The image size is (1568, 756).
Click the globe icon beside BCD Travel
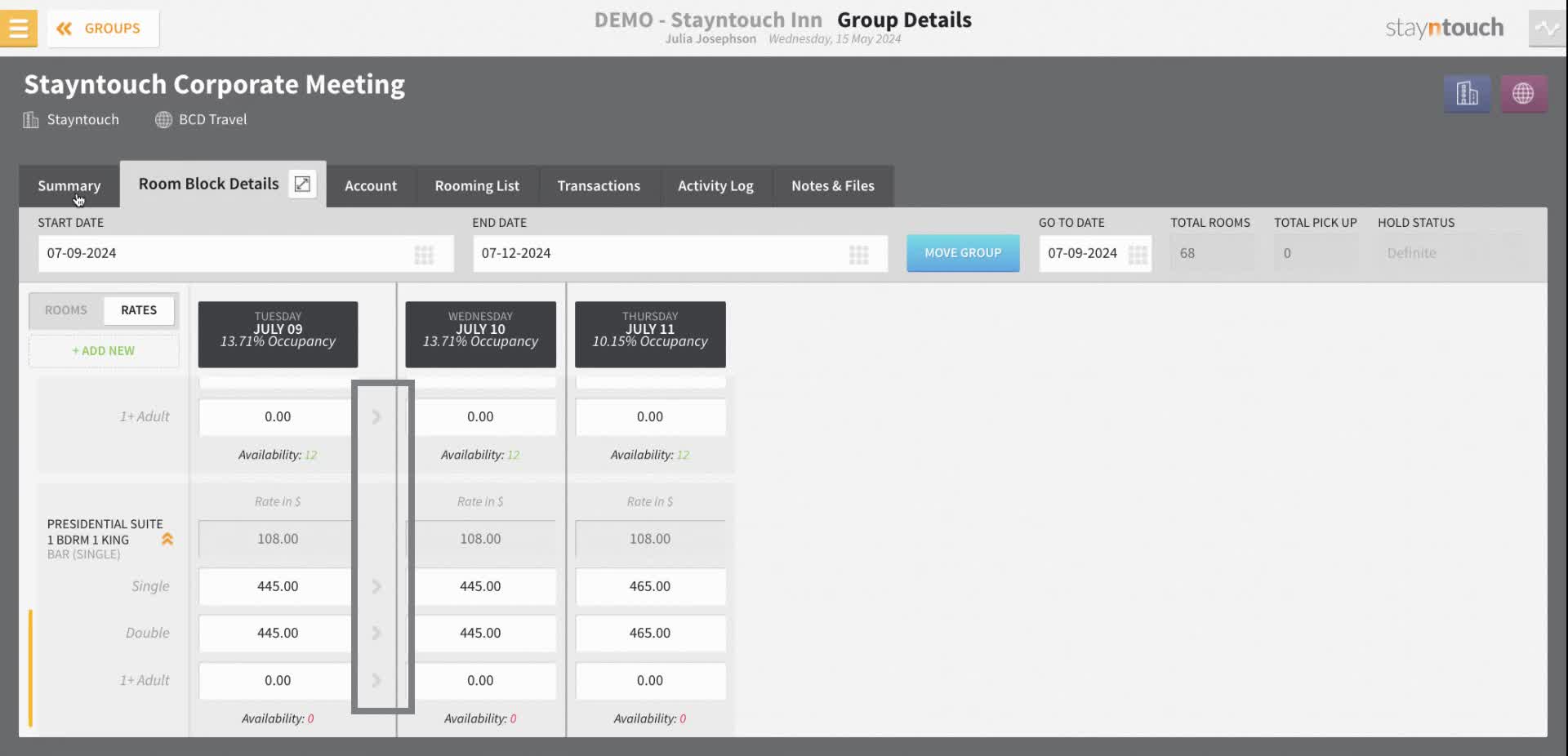[x=163, y=120]
